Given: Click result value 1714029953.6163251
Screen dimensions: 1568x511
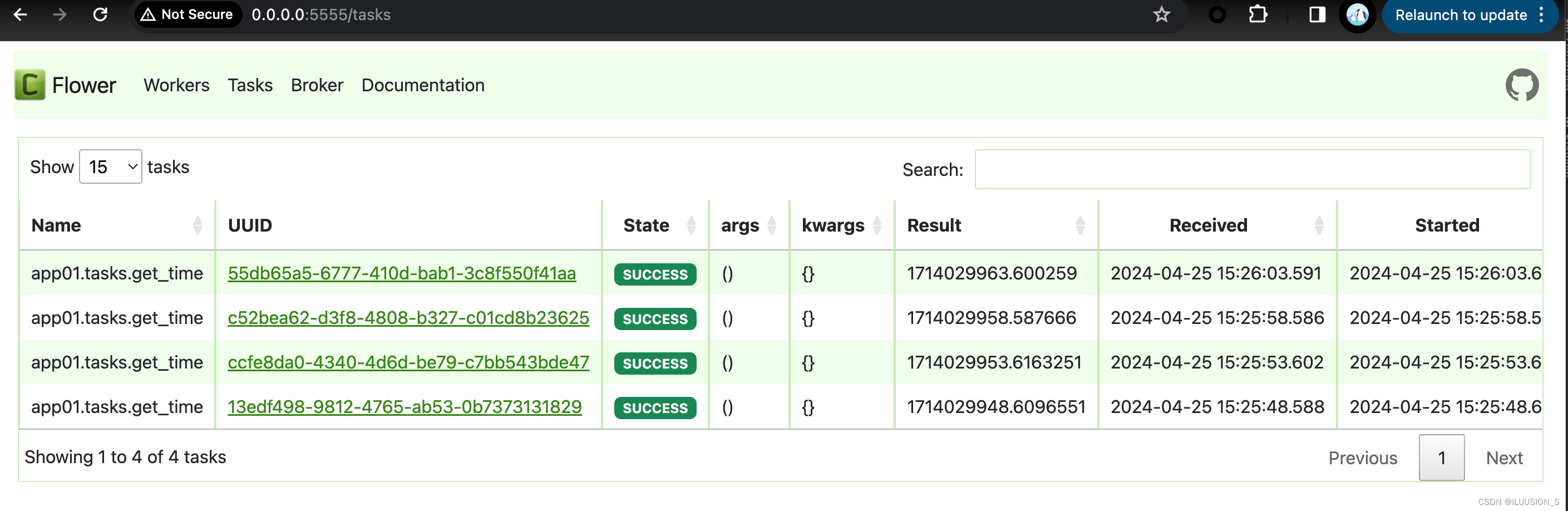Looking at the screenshot, I should [995, 362].
